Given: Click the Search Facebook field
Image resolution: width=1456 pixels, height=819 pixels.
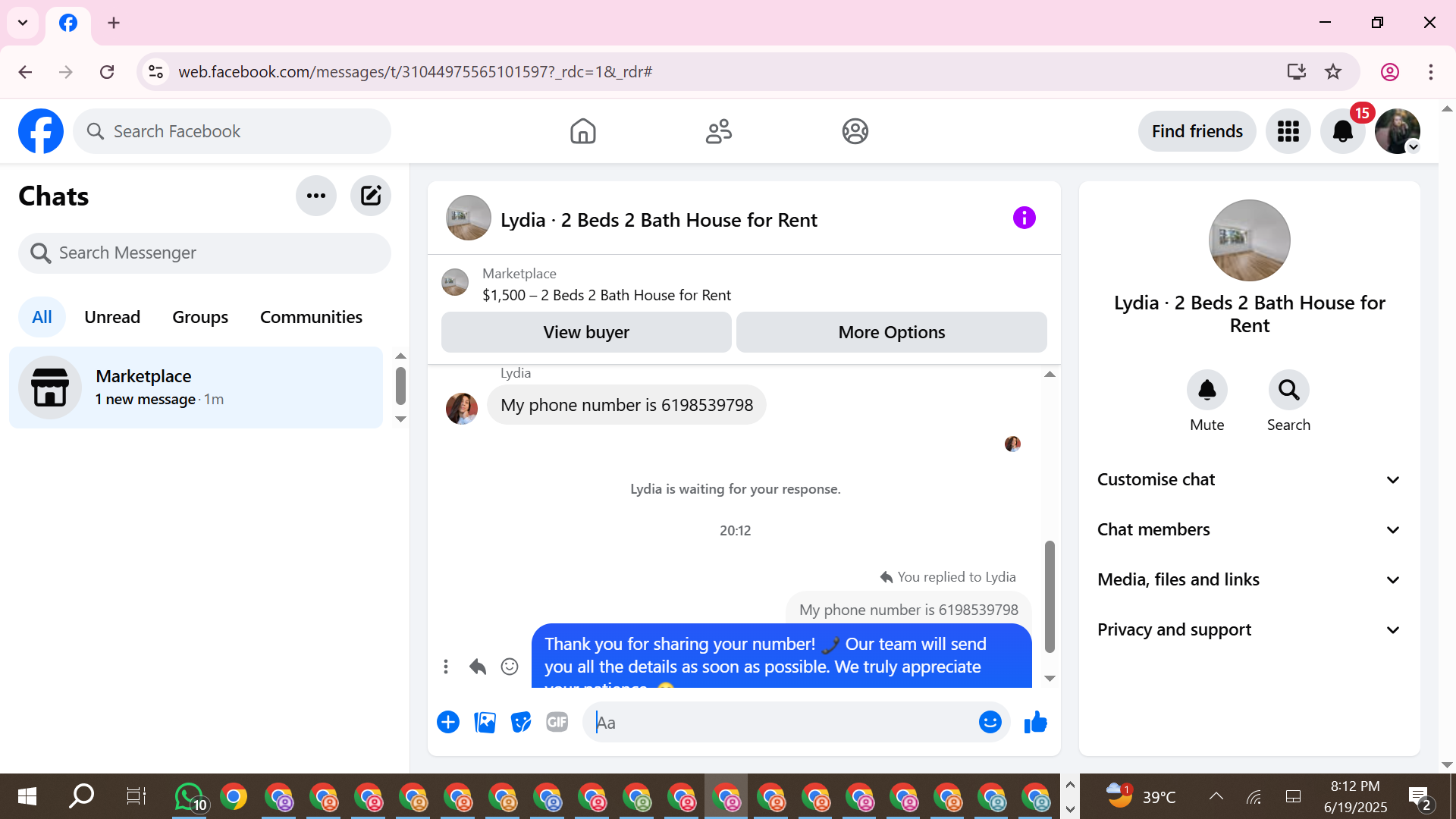Looking at the screenshot, I should point(232,131).
